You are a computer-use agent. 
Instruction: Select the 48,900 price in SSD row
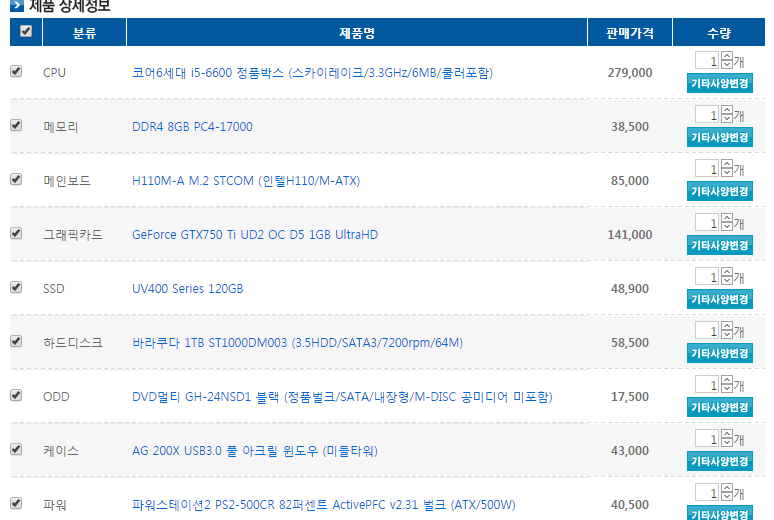click(630, 288)
